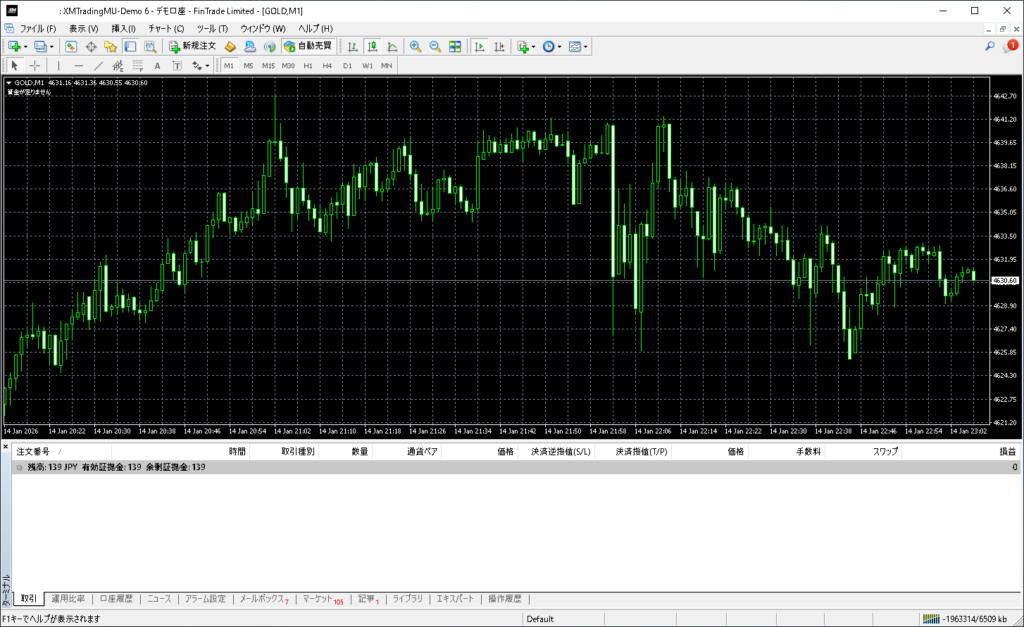Image resolution: width=1024 pixels, height=627 pixels.
Task: Switch chart to line chart display
Action: [391, 46]
